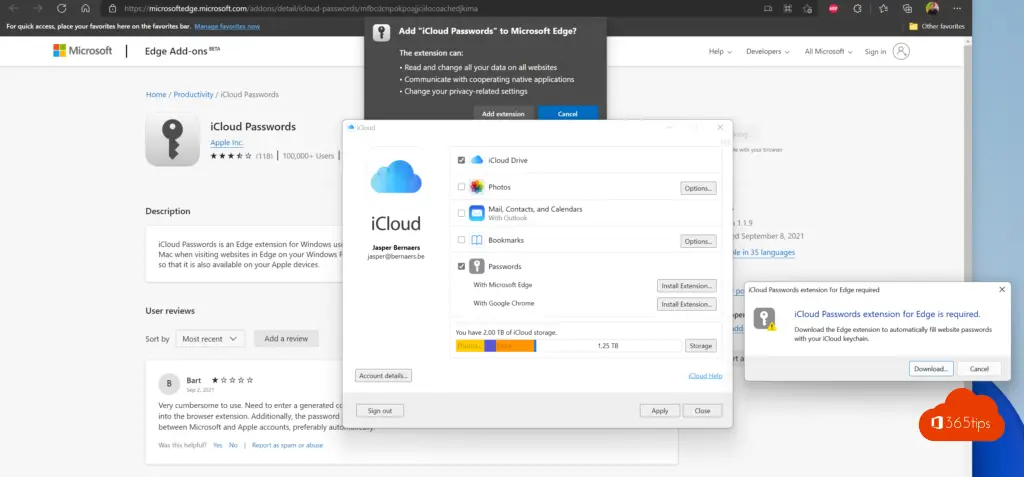The height and width of the screenshot is (477, 1024).
Task: Reload the page with the browser refresh icon
Action: [61, 8]
